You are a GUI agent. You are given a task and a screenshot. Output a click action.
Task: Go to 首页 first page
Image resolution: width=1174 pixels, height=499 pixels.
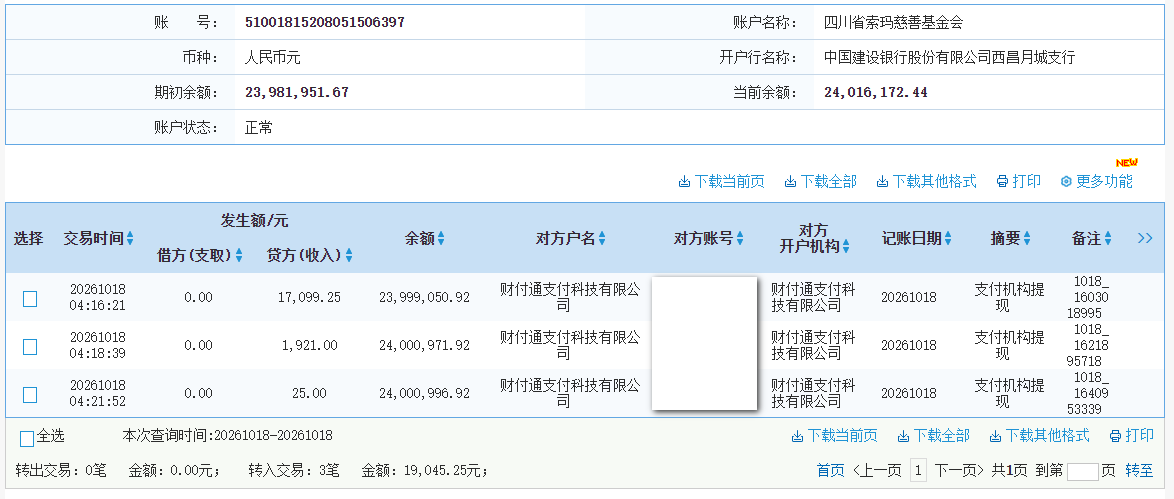[x=830, y=471]
